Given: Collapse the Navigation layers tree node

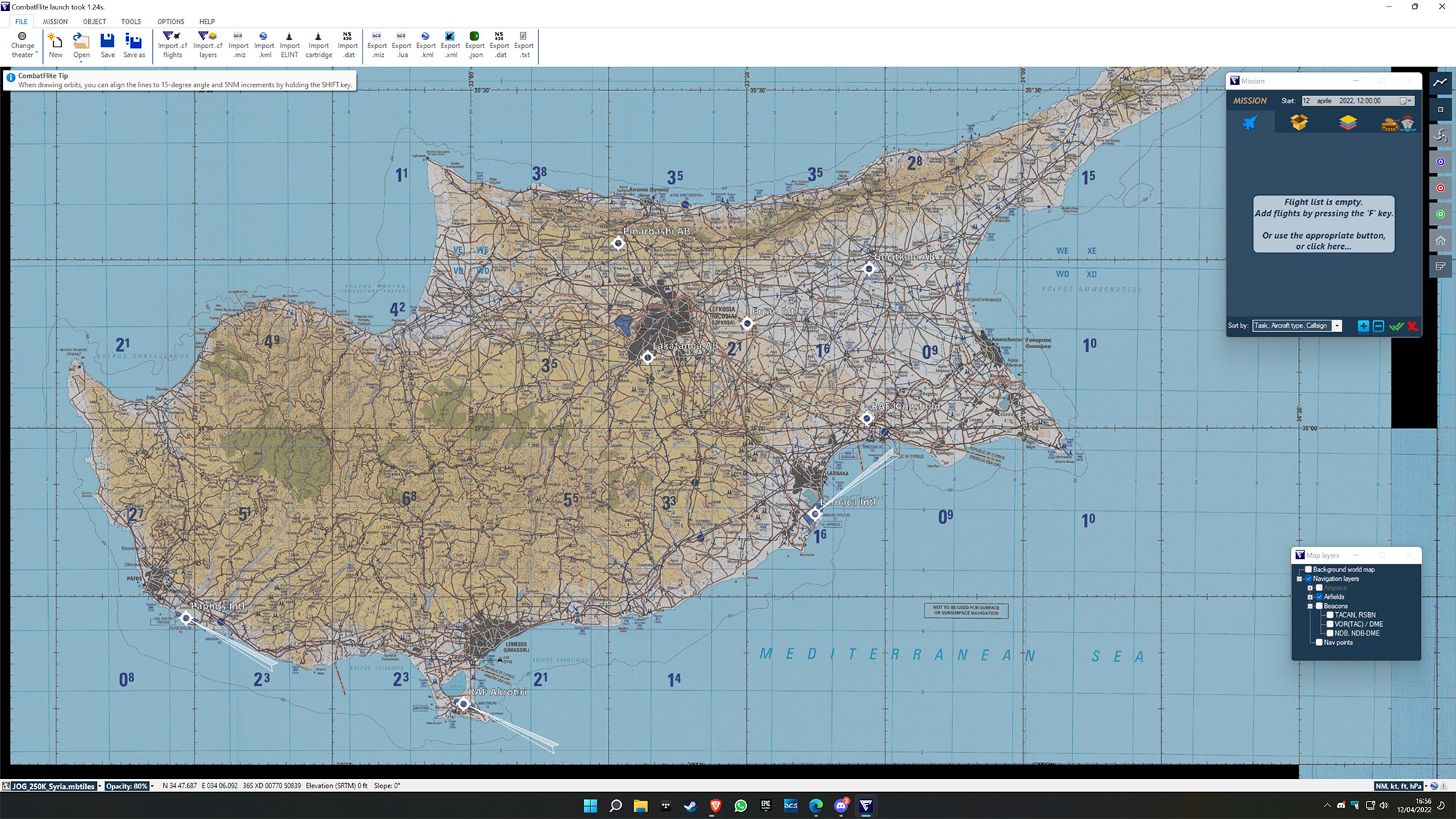Looking at the screenshot, I should coord(1299,579).
